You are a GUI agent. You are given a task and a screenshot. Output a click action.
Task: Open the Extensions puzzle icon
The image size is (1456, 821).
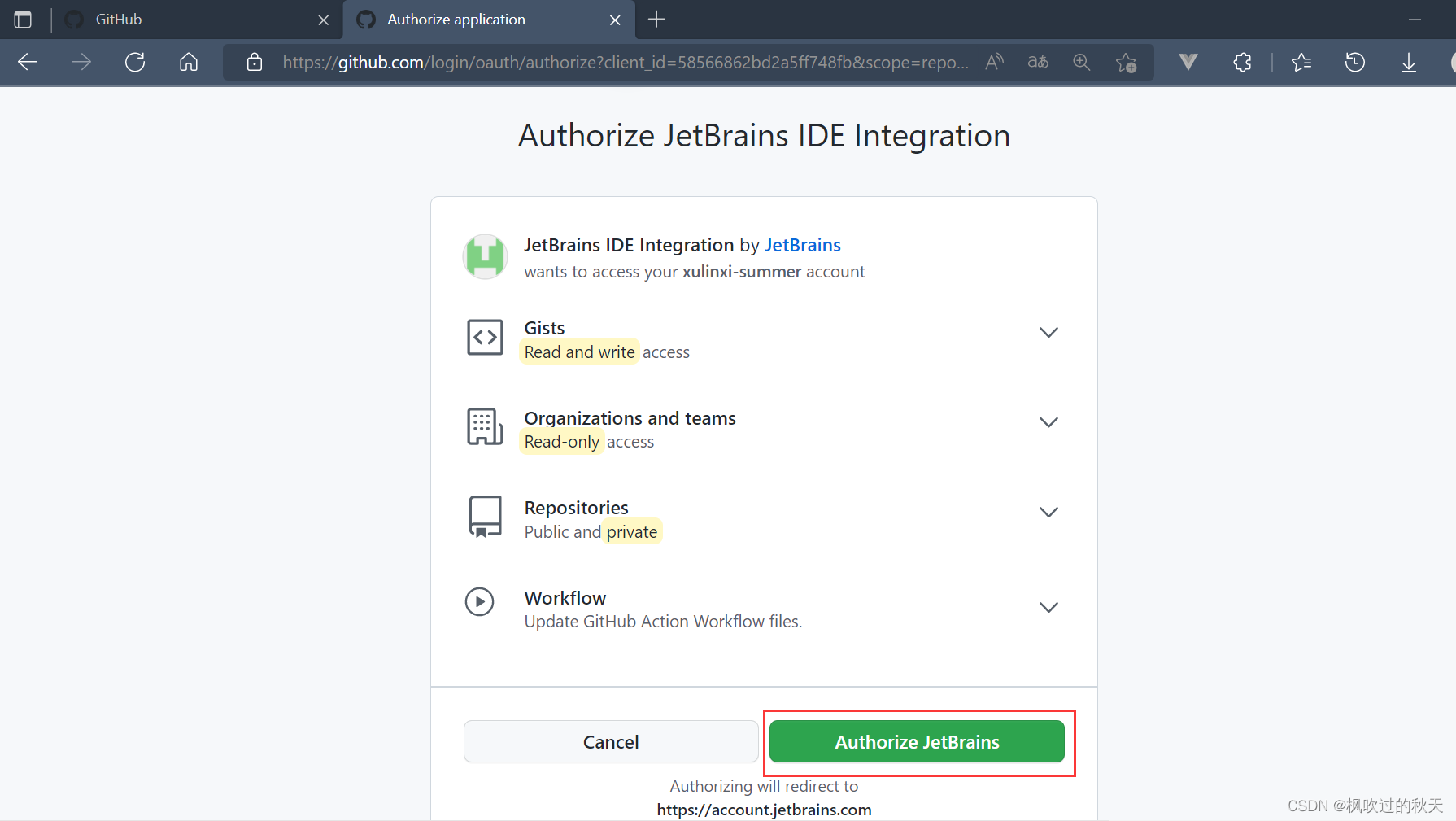pos(1242,62)
